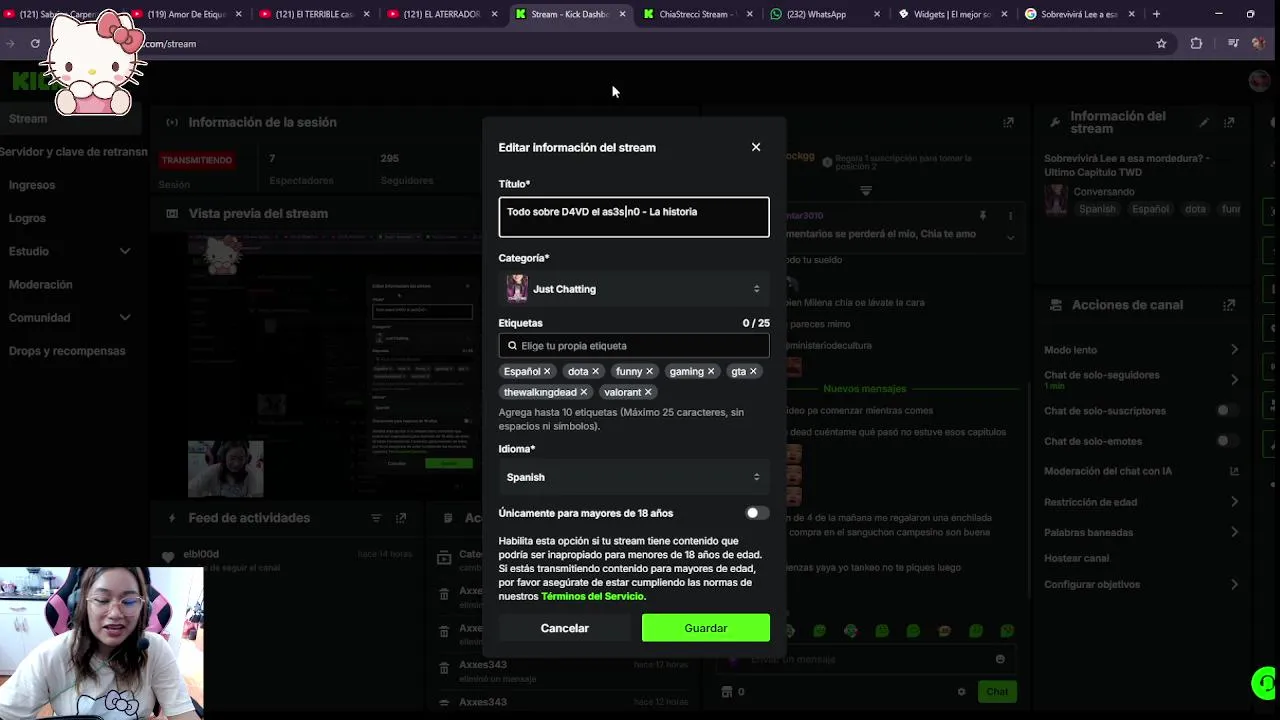
Task: Toggle Únicamente para mayores de 18 años
Action: point(757,513)
